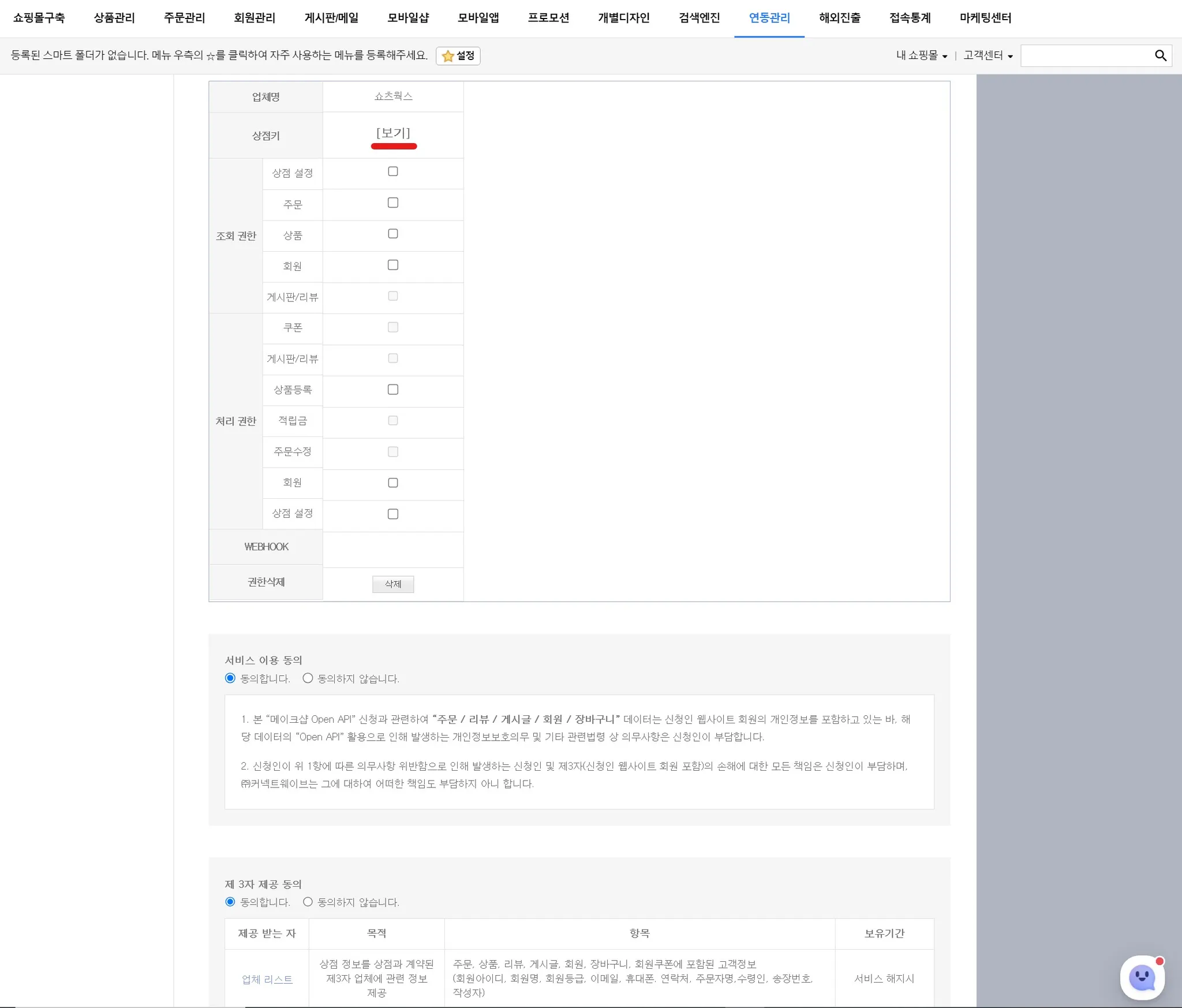Click the star 설정 button

point(458,56)
